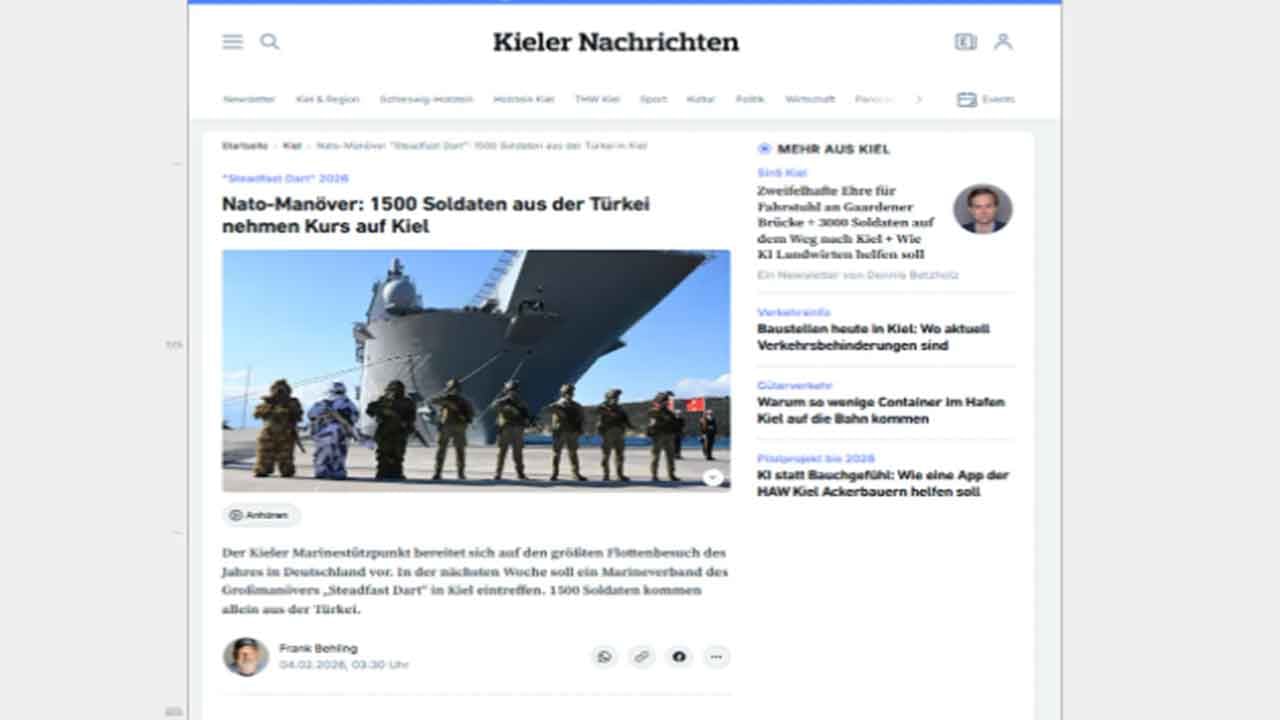Share article on Facebook icon
This screenshot has width=1280, height=720.
pos(679,657)
